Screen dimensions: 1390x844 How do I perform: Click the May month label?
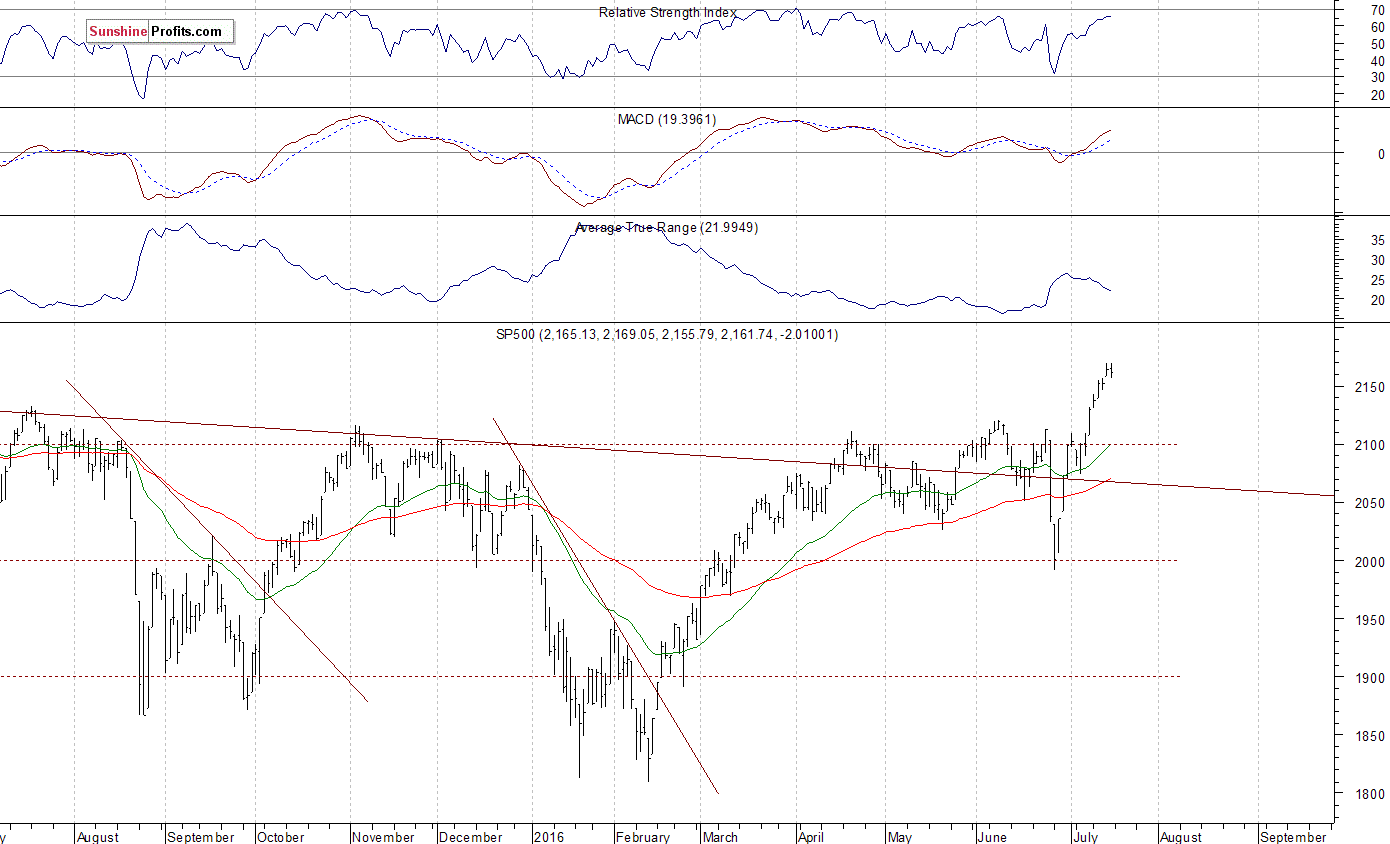[x=900, y=837]
